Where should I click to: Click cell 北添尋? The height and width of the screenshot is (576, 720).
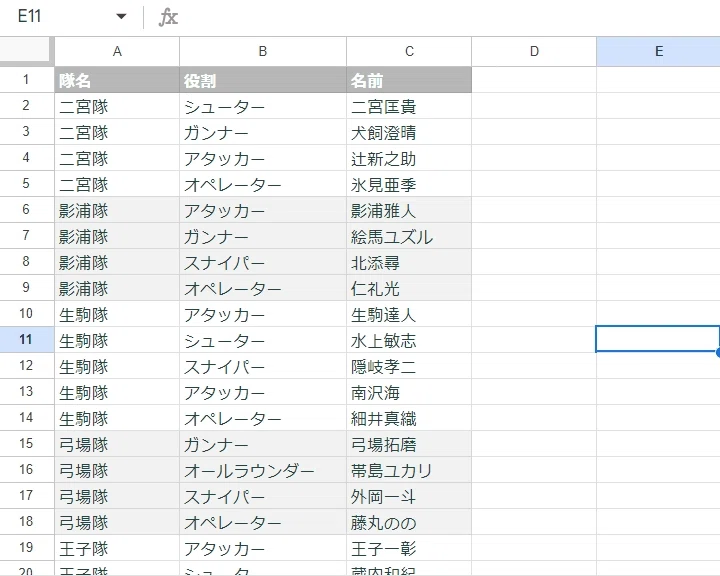[x=409, y=262]
